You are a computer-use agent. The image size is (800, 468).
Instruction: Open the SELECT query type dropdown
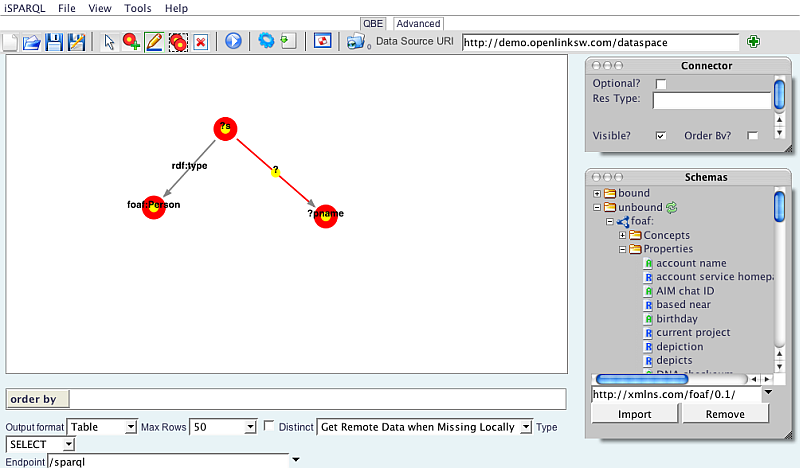tap(68, 444)
